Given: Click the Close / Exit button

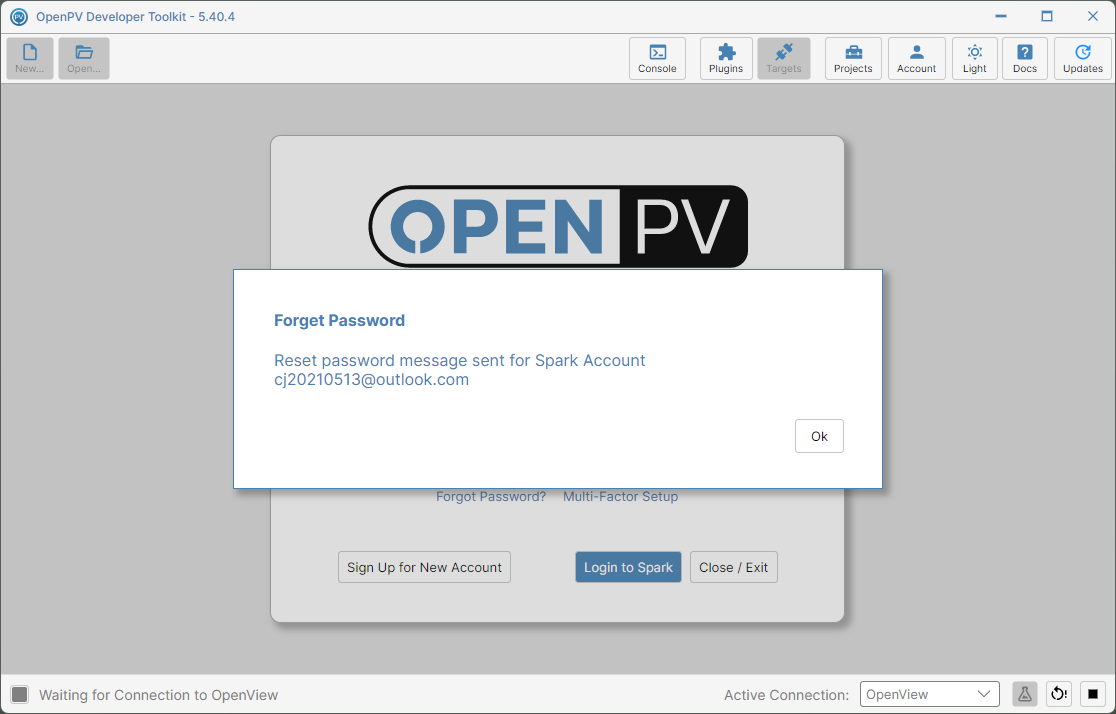Looking at the screenshot, I should tap(734, 567).
